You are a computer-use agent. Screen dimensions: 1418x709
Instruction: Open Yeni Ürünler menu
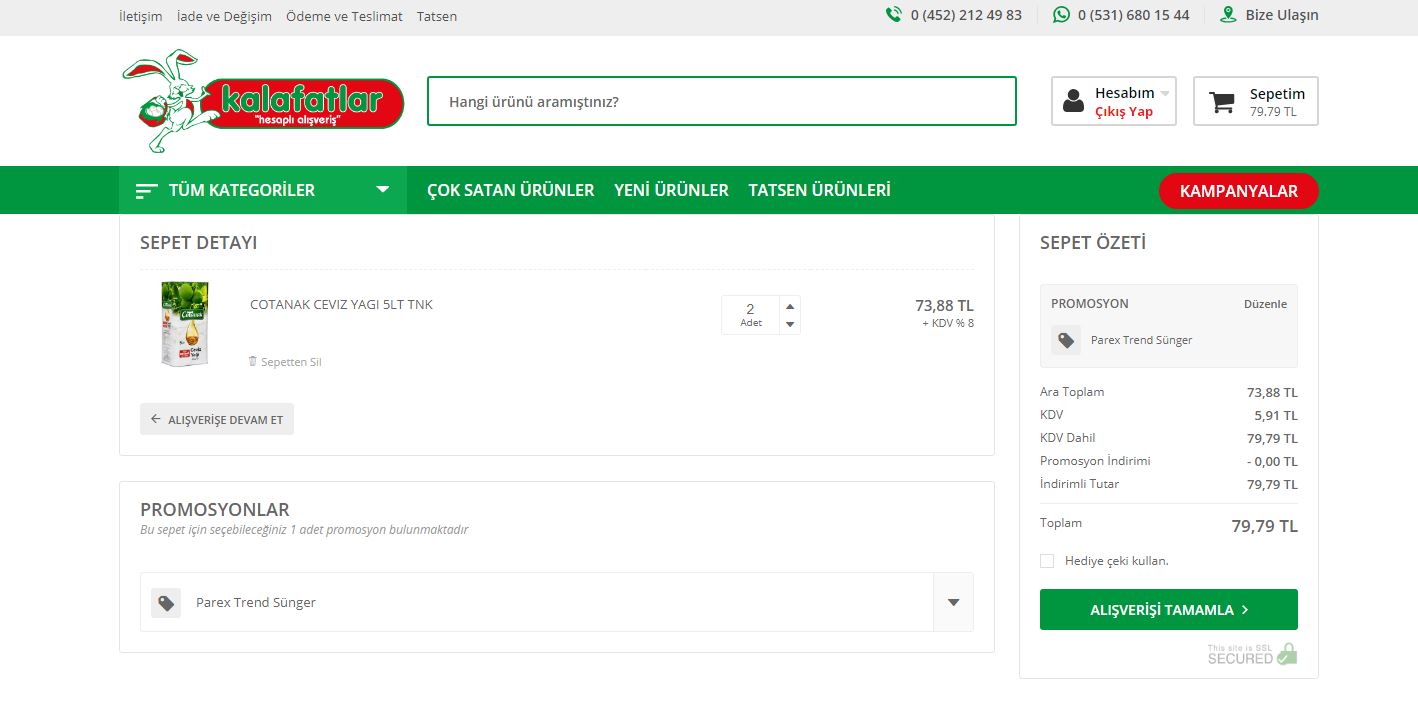pyautogui.click(x=672, y=190)
